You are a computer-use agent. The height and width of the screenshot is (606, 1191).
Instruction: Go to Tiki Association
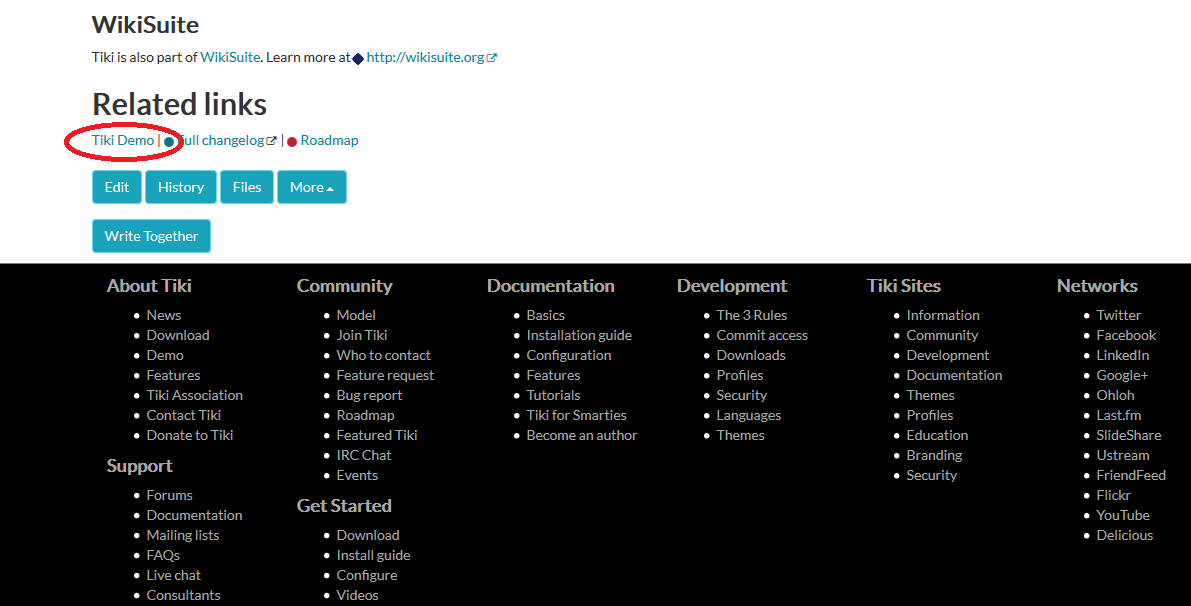(x=194, y=395)
